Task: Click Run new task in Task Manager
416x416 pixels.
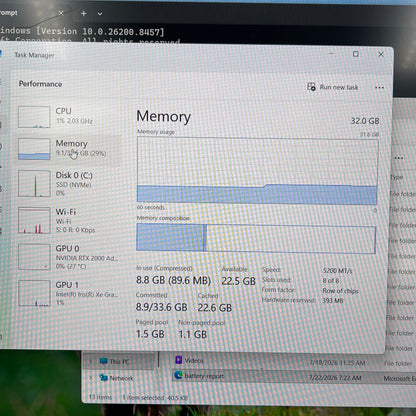Action: point(332,87)
